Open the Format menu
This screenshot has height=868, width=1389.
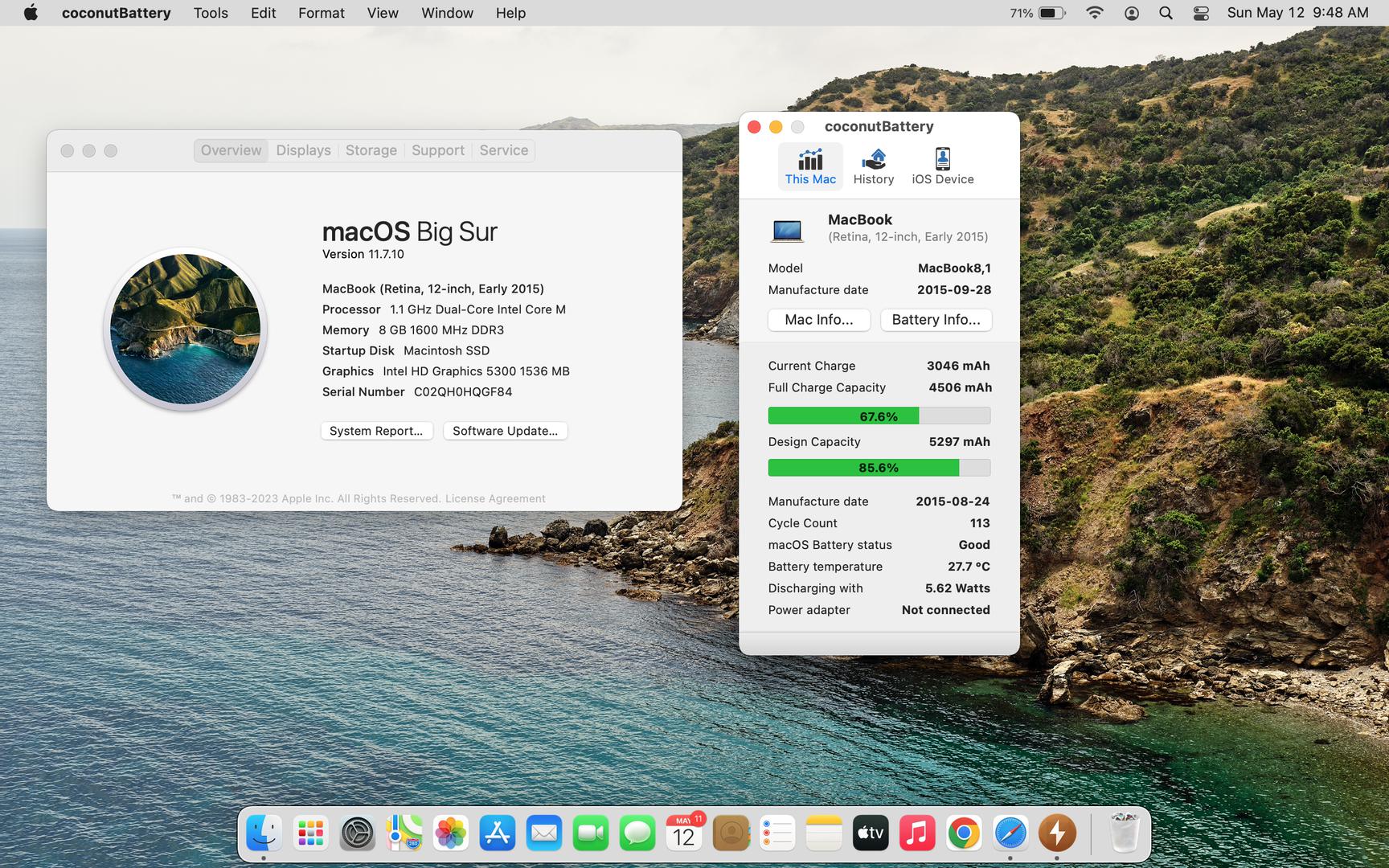(x=321, y=13)
